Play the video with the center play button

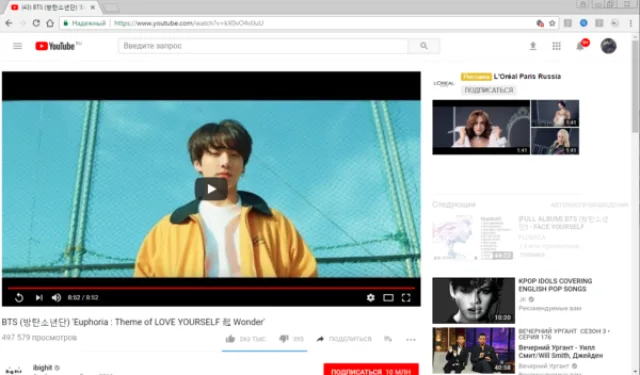(x=211, y=189)
